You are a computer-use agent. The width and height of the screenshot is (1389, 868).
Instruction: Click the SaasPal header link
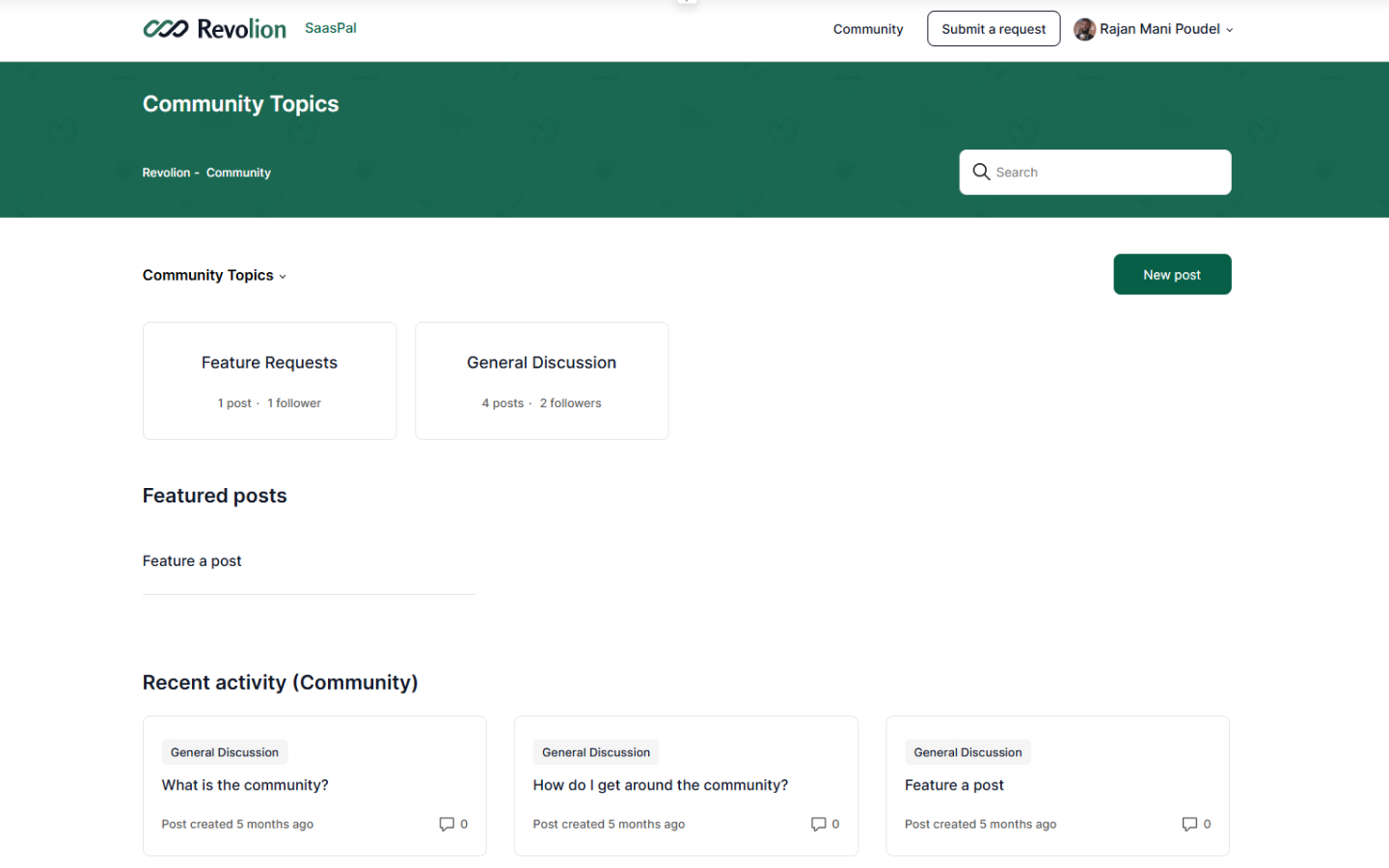coord(330,28)
